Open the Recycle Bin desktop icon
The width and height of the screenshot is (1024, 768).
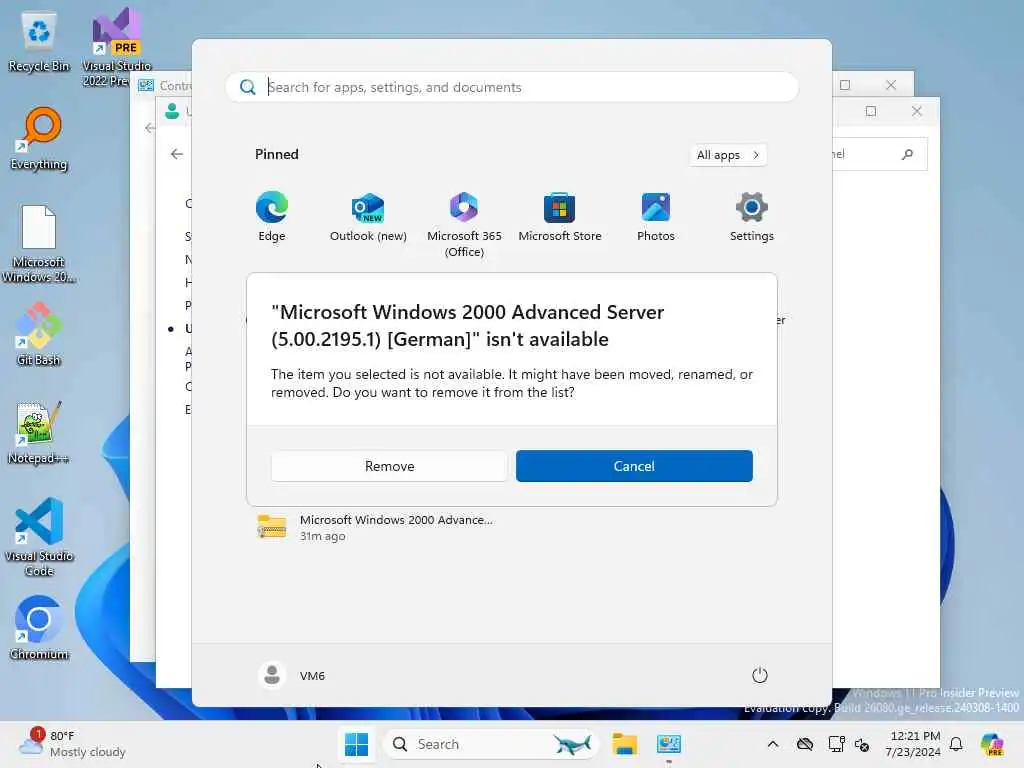click(x=39, y=42)
